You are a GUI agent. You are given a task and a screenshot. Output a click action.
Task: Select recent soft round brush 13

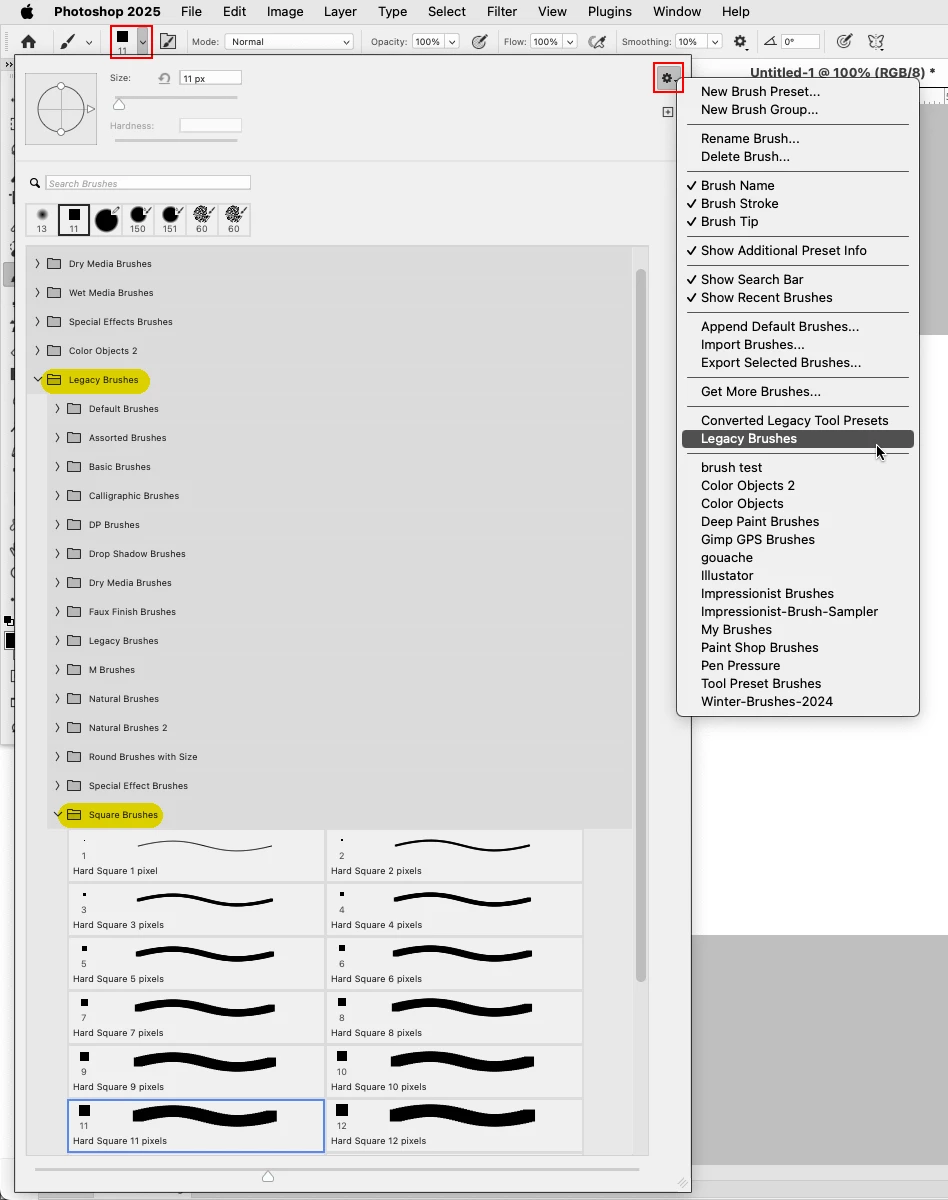click(x=42, y=220)
